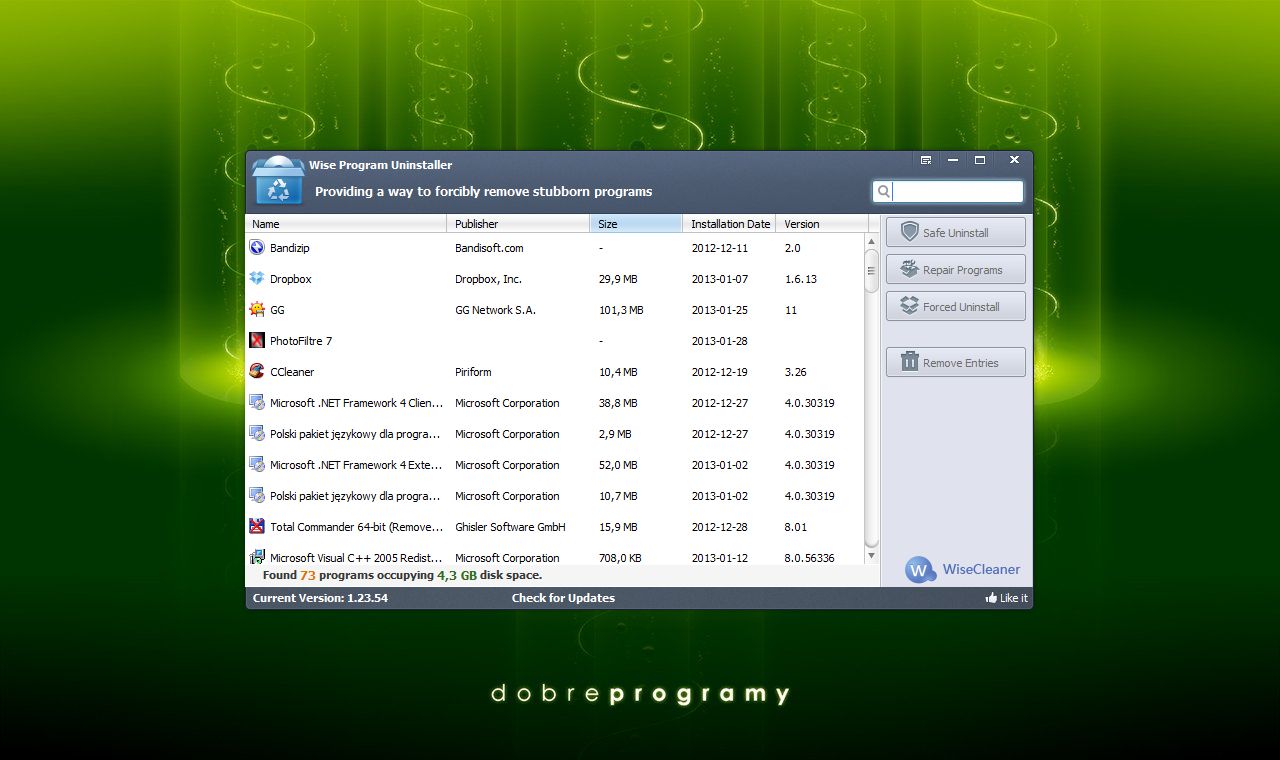This screenshot has width=1280, height=760.
Task: Click size value 708,0 KB
Action: 620,558
